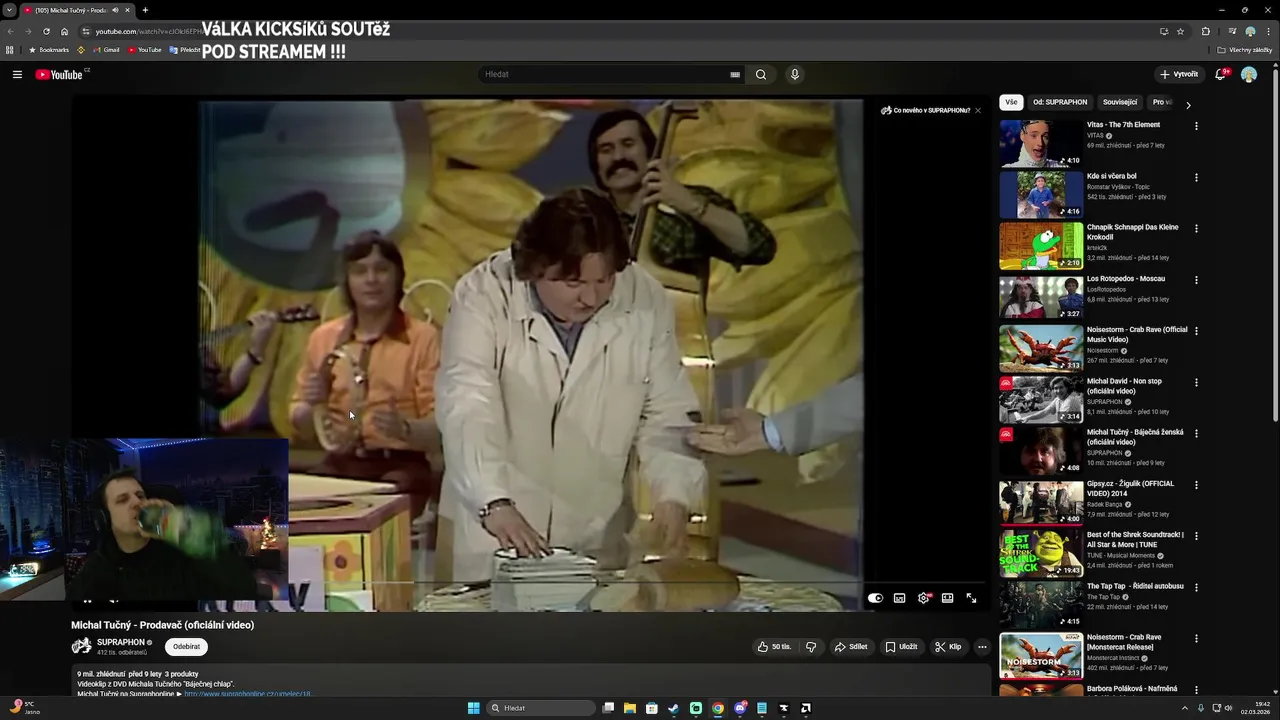Image resolution: width=1280 pixels, height=720 pixels.
Task: Open File Explorer from taskbar
Action: [x=630, y=708]
